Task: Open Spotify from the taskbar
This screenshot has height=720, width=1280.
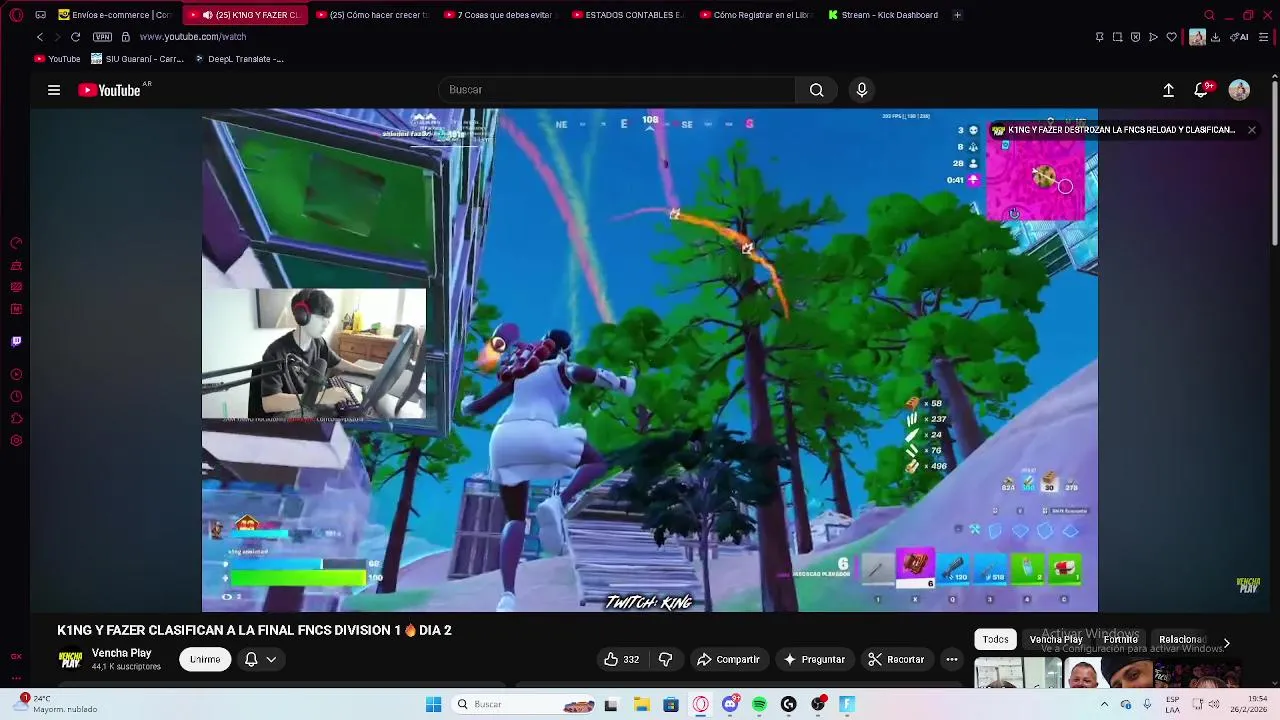Action: (x=759, y=704)
